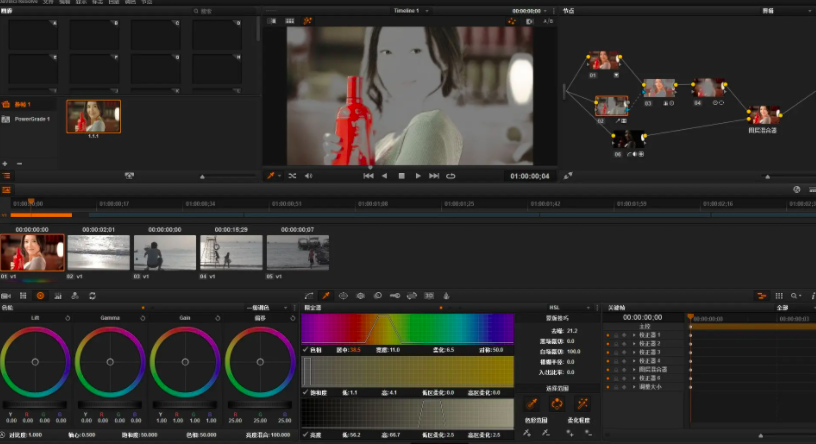Reset the Lift color wheel
816x444 pixels.
coord(68,318)
